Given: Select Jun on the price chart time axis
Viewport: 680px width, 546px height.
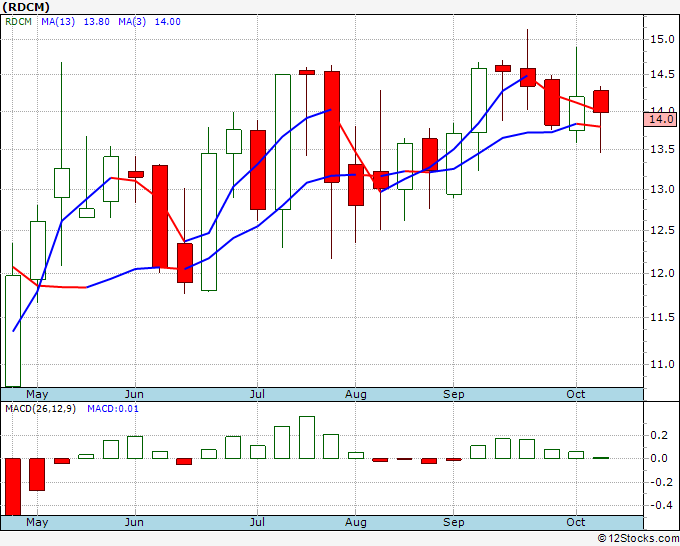Looking at the screenshot, I should coord(134,395).
